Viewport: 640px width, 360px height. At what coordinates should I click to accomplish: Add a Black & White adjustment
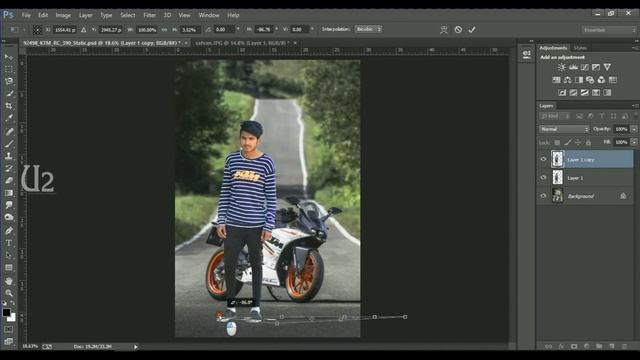click(x=579, y=80)
